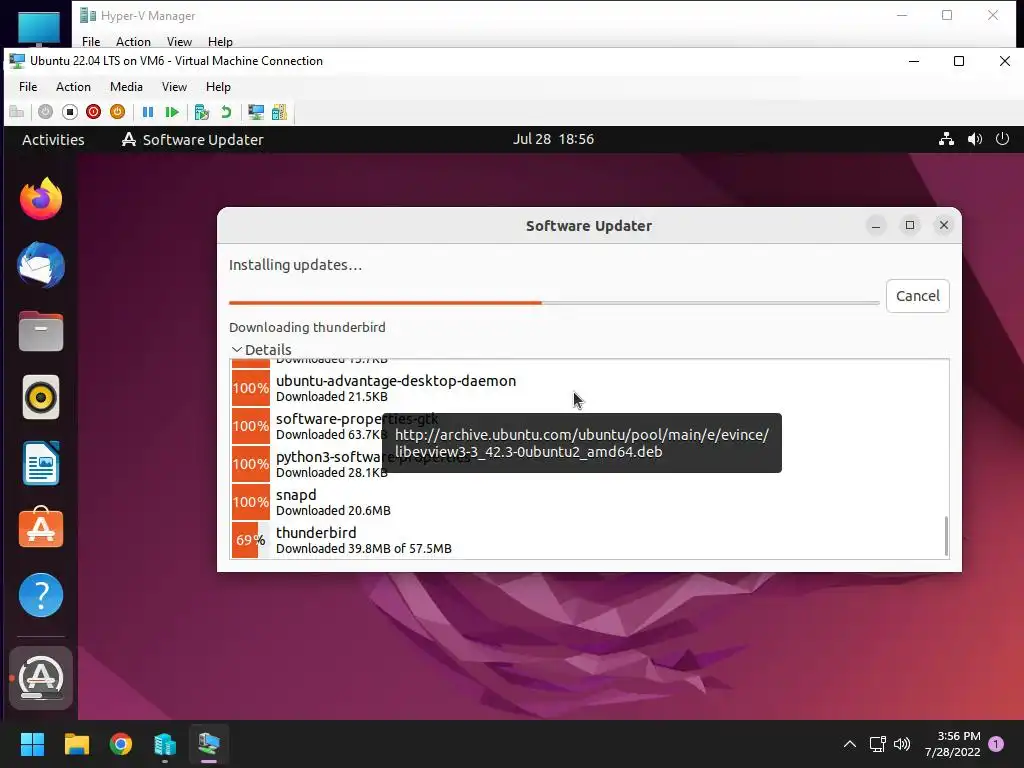Open Ubuntu Software from the dock
The image size is (1024, 768).
coord(40,528)
